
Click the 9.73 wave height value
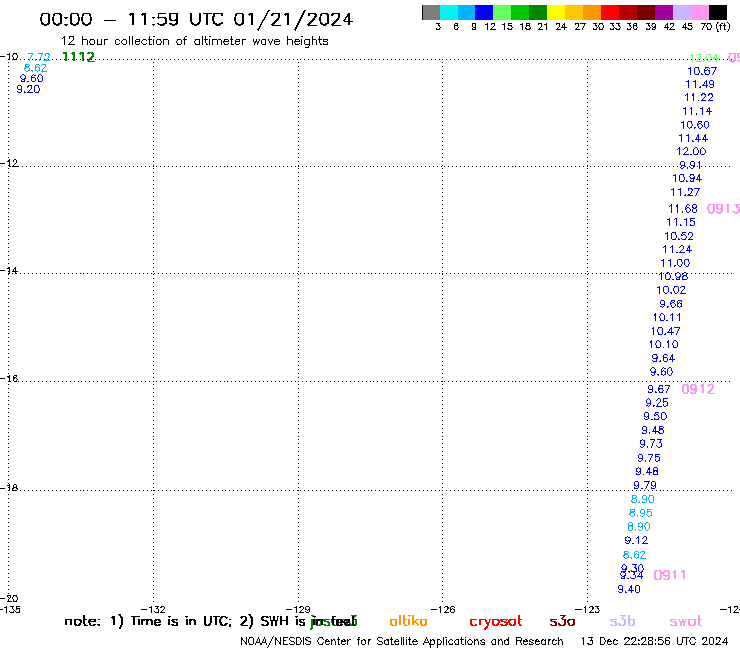[x=651, y=444]
